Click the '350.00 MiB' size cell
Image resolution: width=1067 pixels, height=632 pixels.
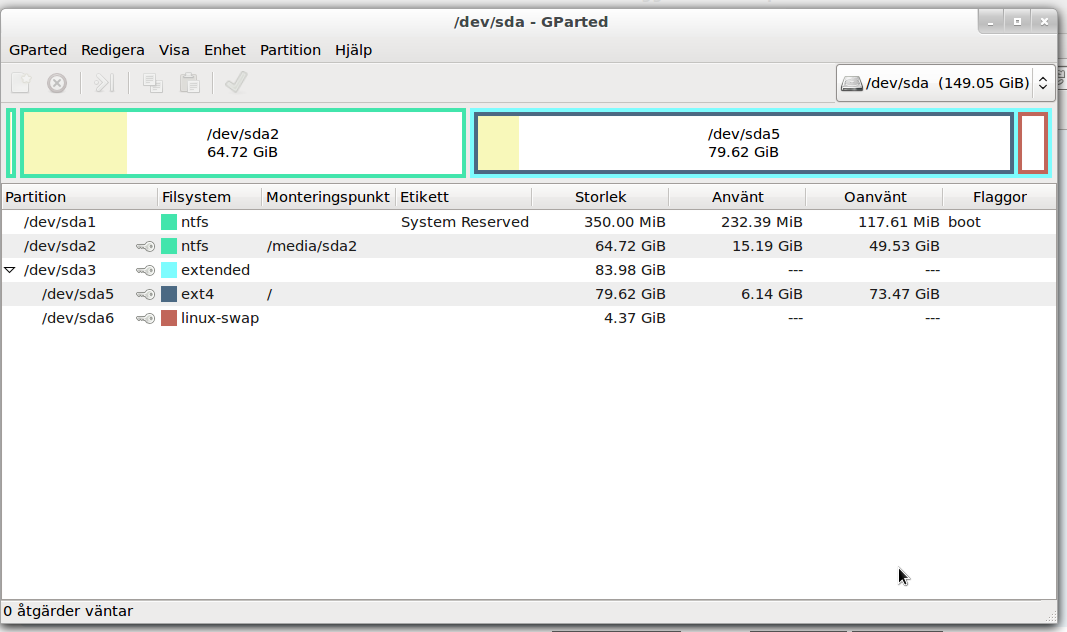[x=625, y=222]
